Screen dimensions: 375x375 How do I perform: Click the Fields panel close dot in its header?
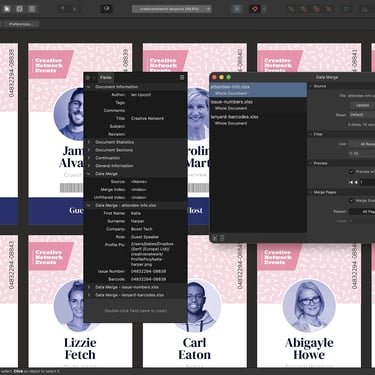(88, 78)
